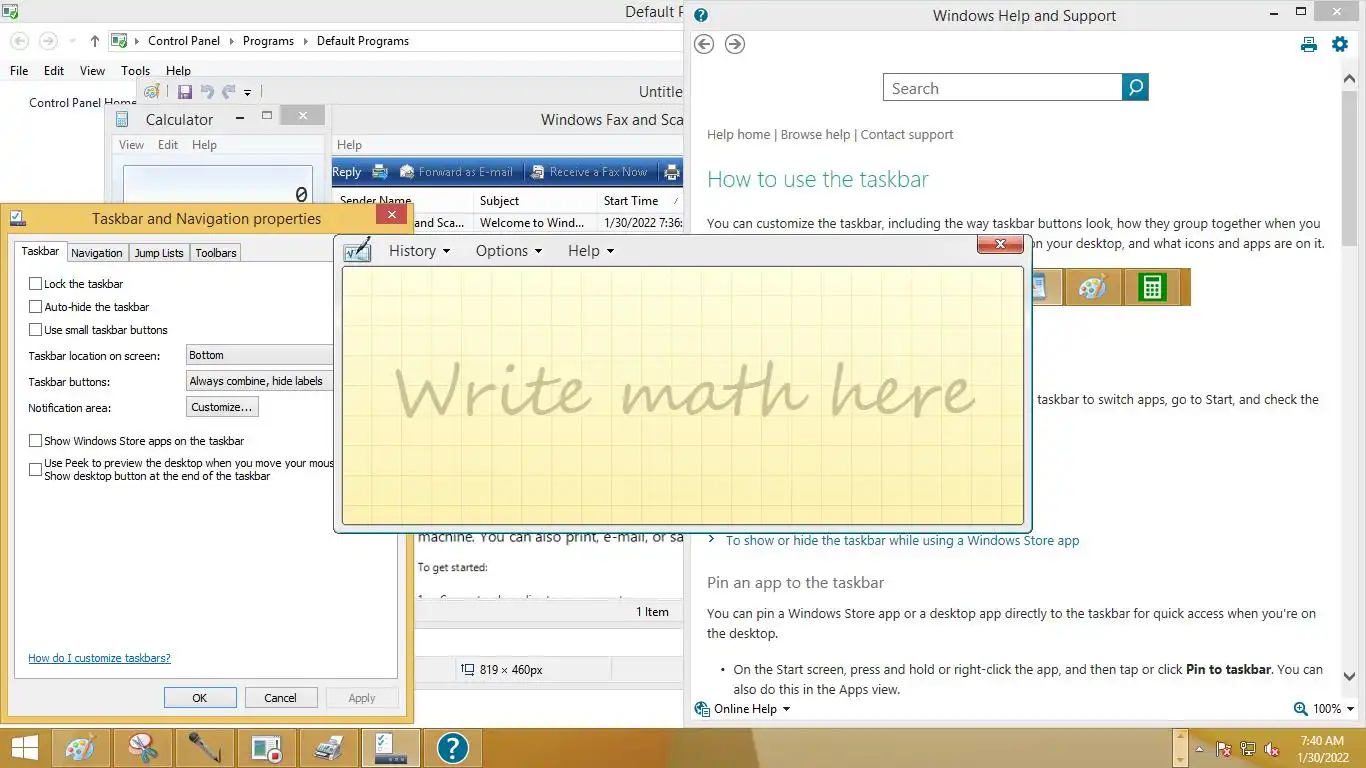Image resolution: width=1366 pixels, height=768 pixels.
Task: Click Forward as E-mail in Fax and Scan
Action: (x=456, y=172)
